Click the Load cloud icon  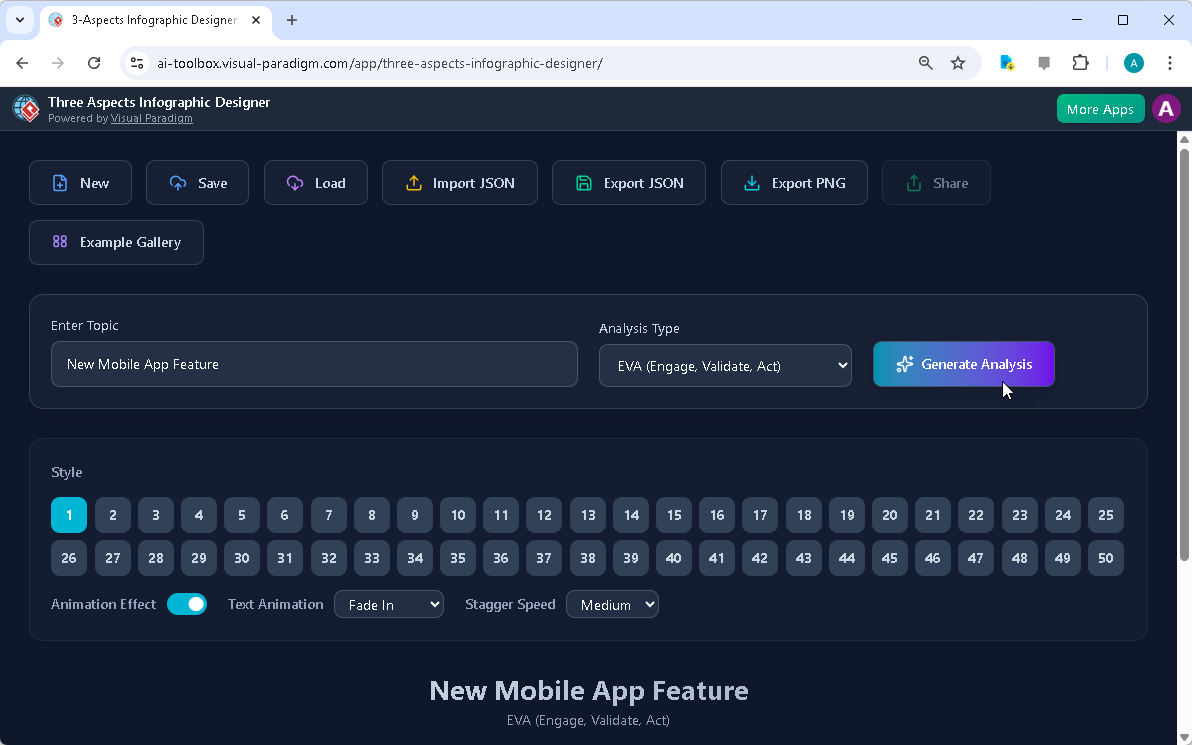pos(294,182)
